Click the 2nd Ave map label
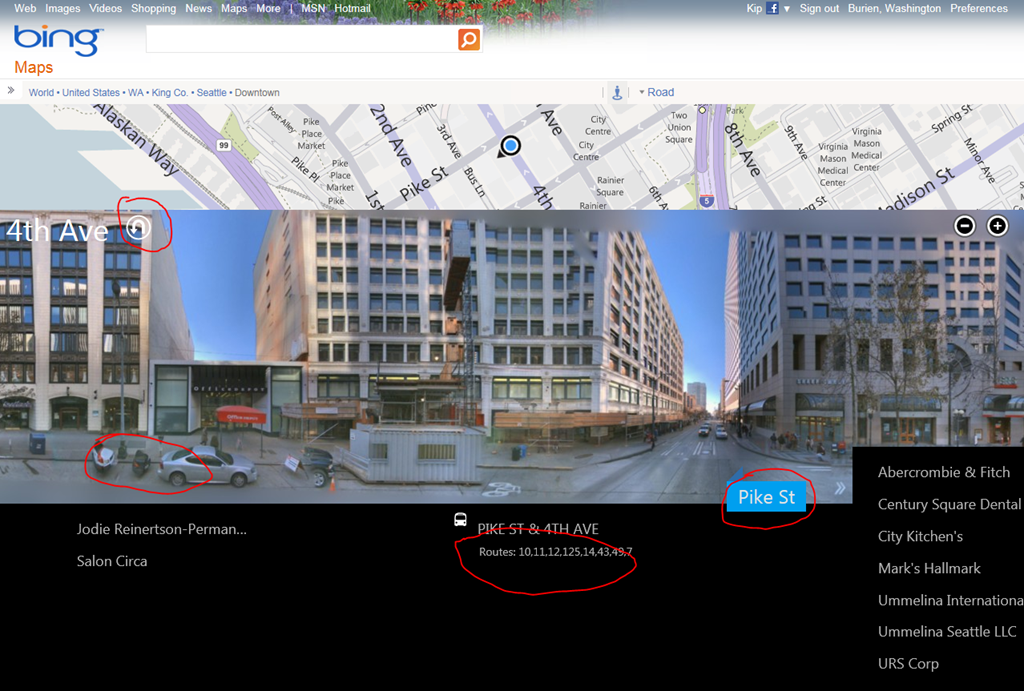The width and height of the screenshot is (1024, 691). click(391, 136)
